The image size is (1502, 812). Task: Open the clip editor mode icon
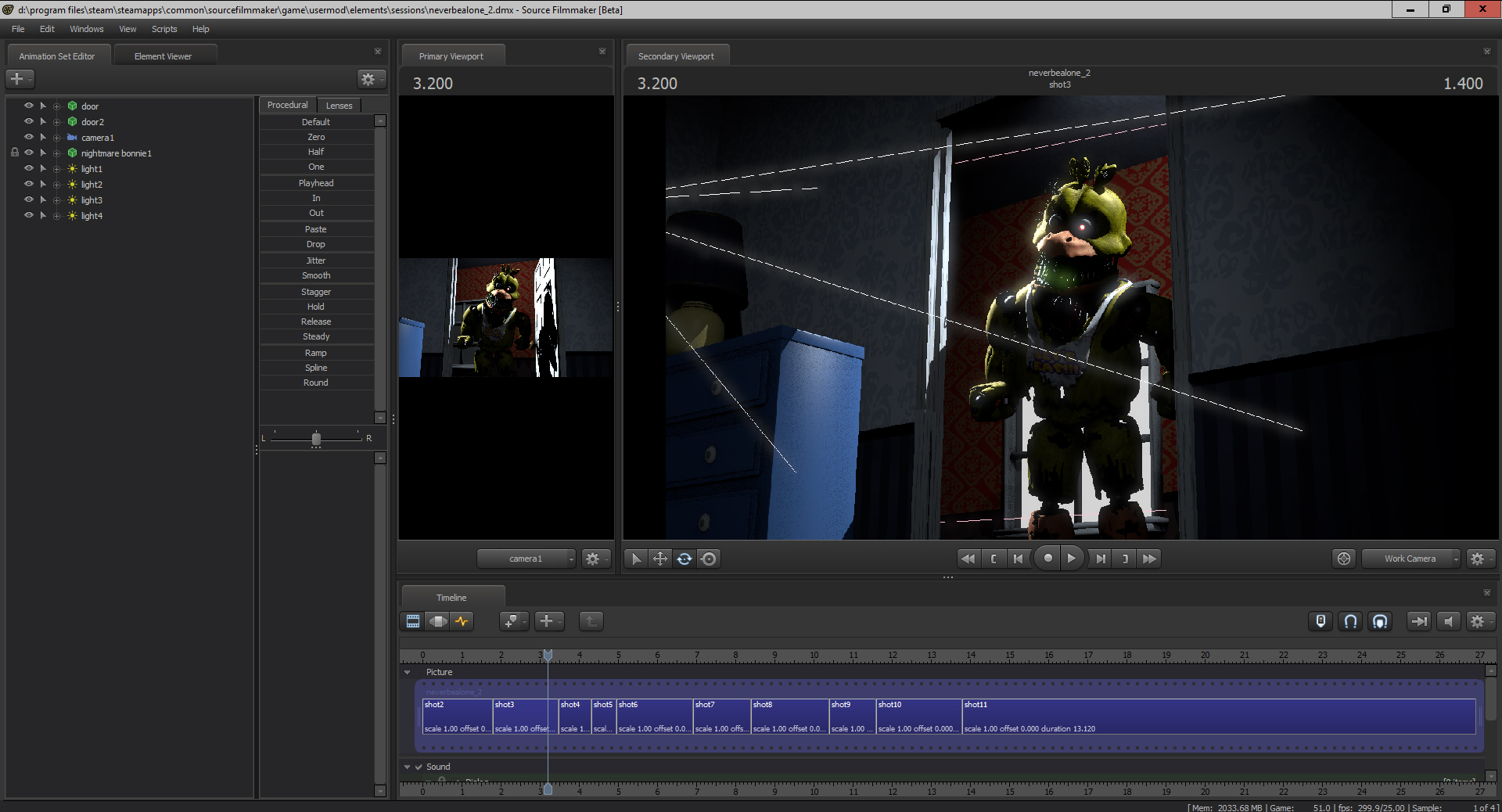click(x=413, y=621)
